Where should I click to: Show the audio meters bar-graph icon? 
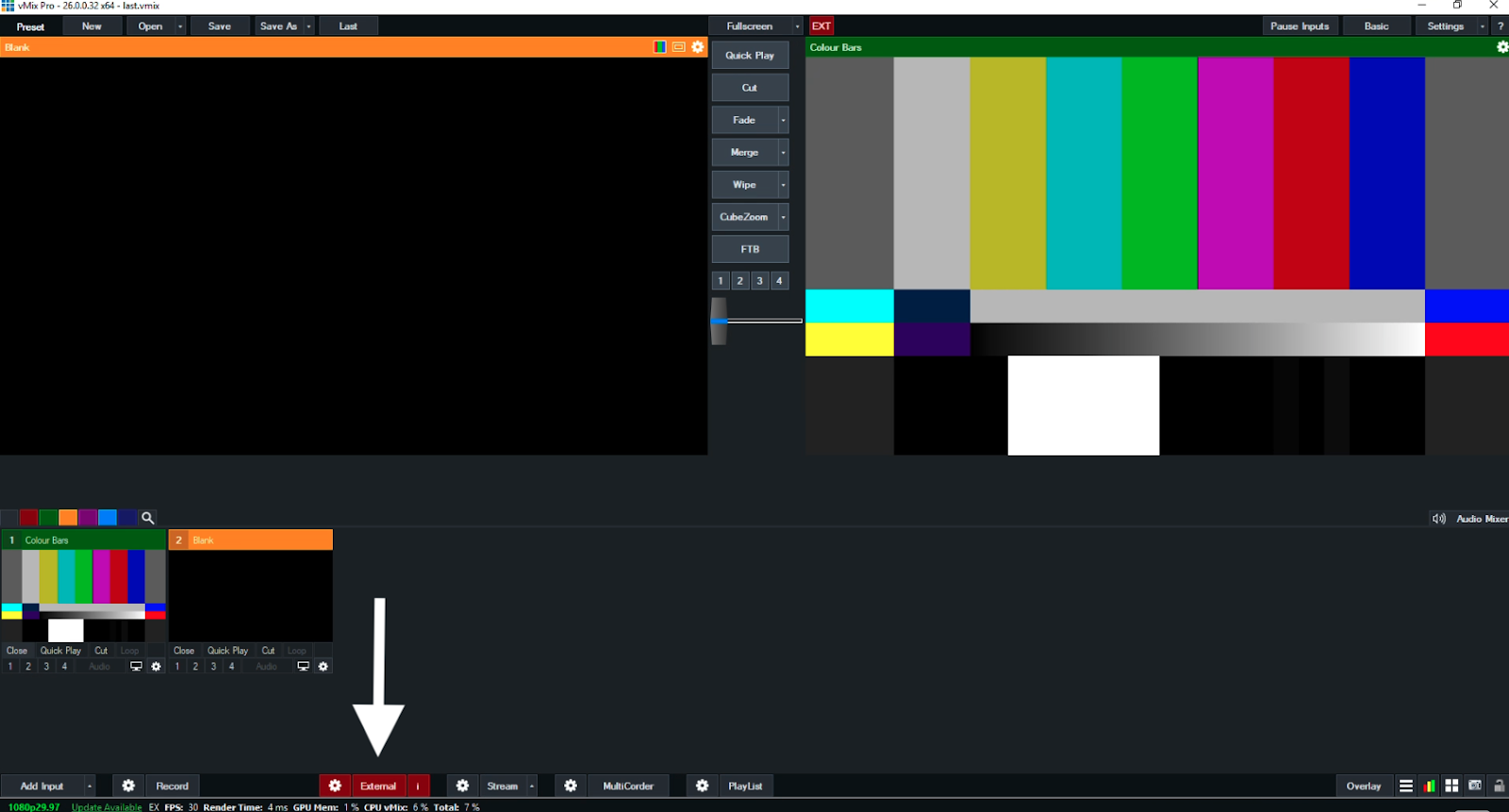coord(1430,786)
